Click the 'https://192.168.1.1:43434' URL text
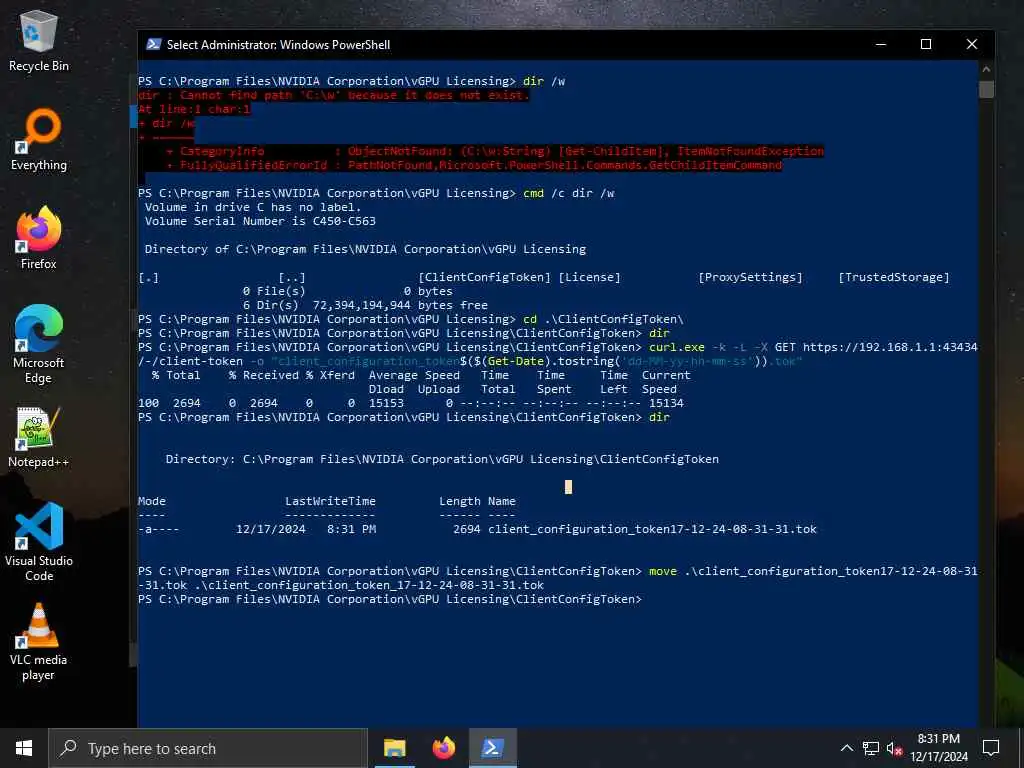The height and width of the screenshot is (768, 1024). [x=890, y=347]
